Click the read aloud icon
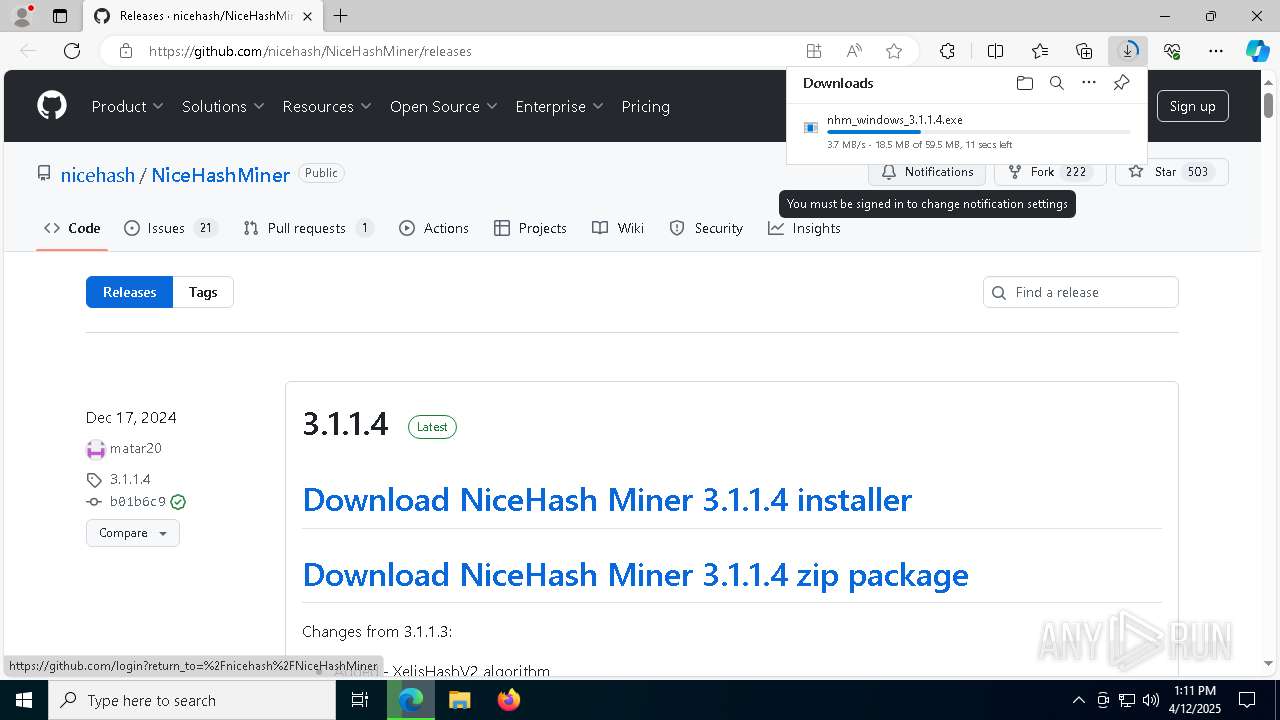This screenshot has width=1280, height=720. [x=854, y=51]
